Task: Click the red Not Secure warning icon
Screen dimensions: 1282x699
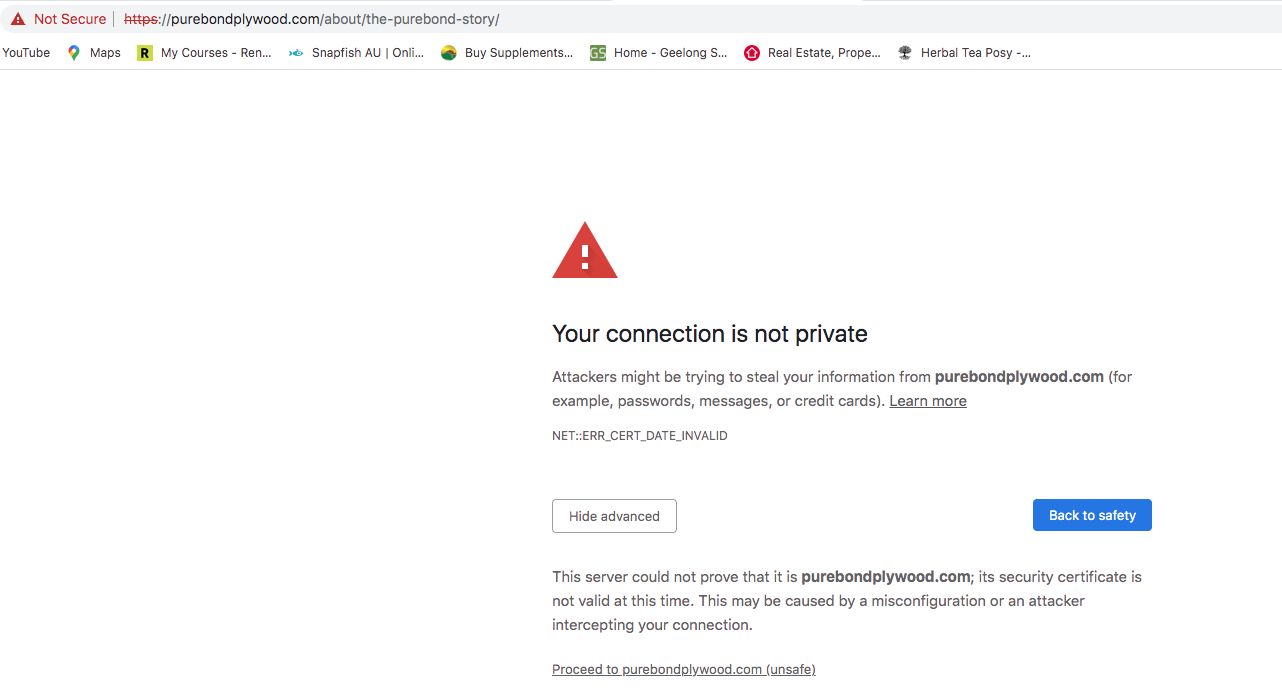Action: [x=18, y=19]
